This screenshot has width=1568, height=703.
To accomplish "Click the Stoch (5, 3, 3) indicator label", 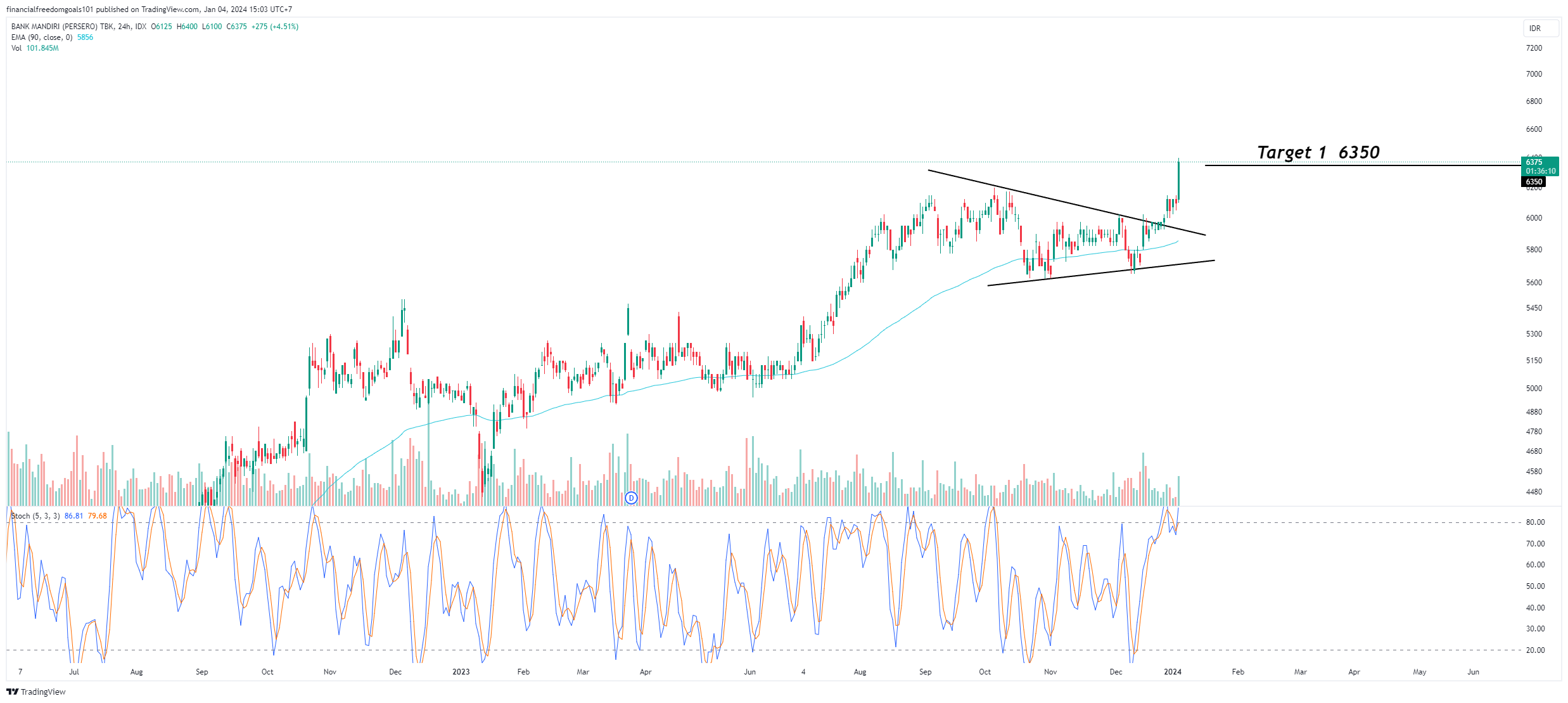I will [x=35, y=516].
